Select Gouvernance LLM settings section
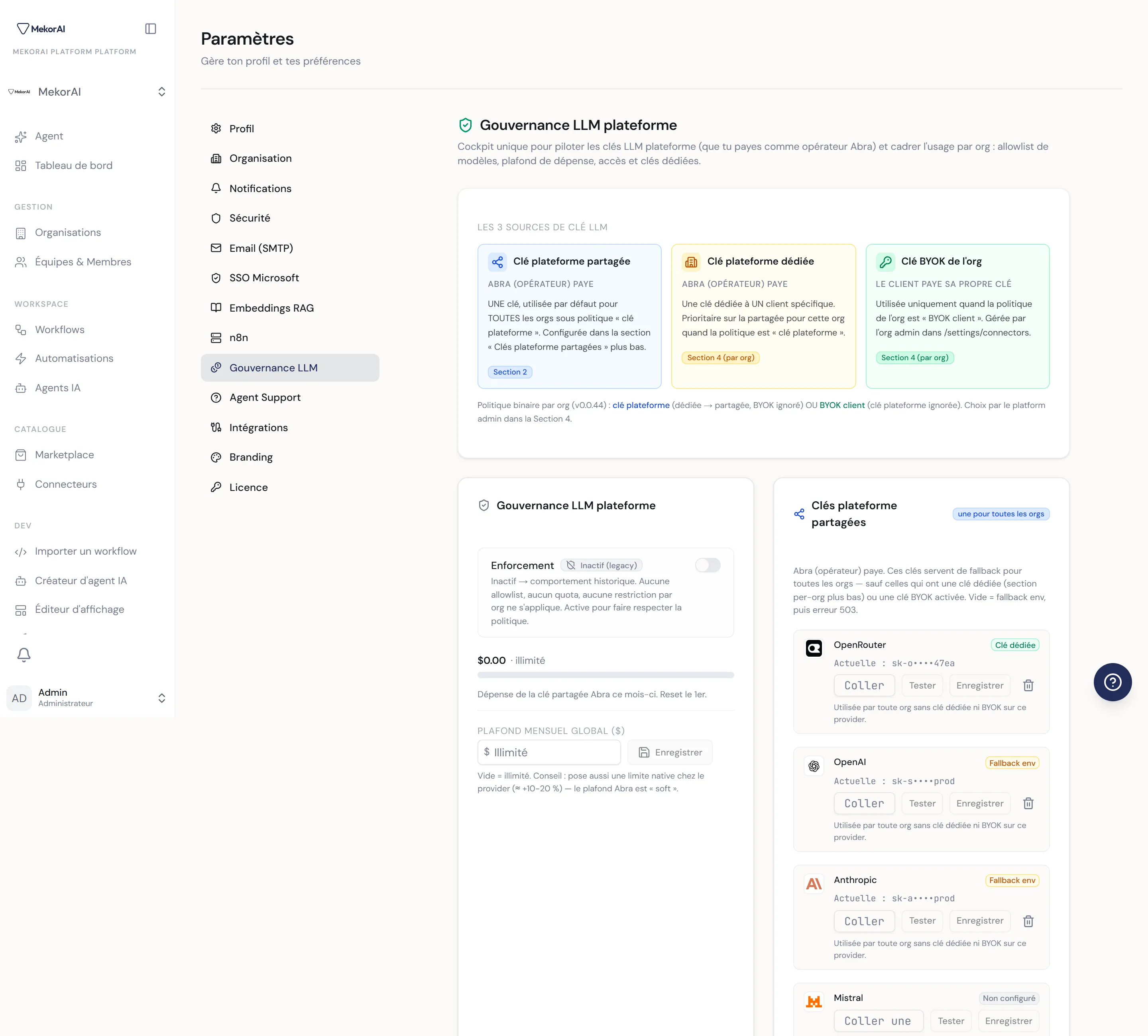The width and height of the screenshot is (1148, 1036). pos(290,368)
